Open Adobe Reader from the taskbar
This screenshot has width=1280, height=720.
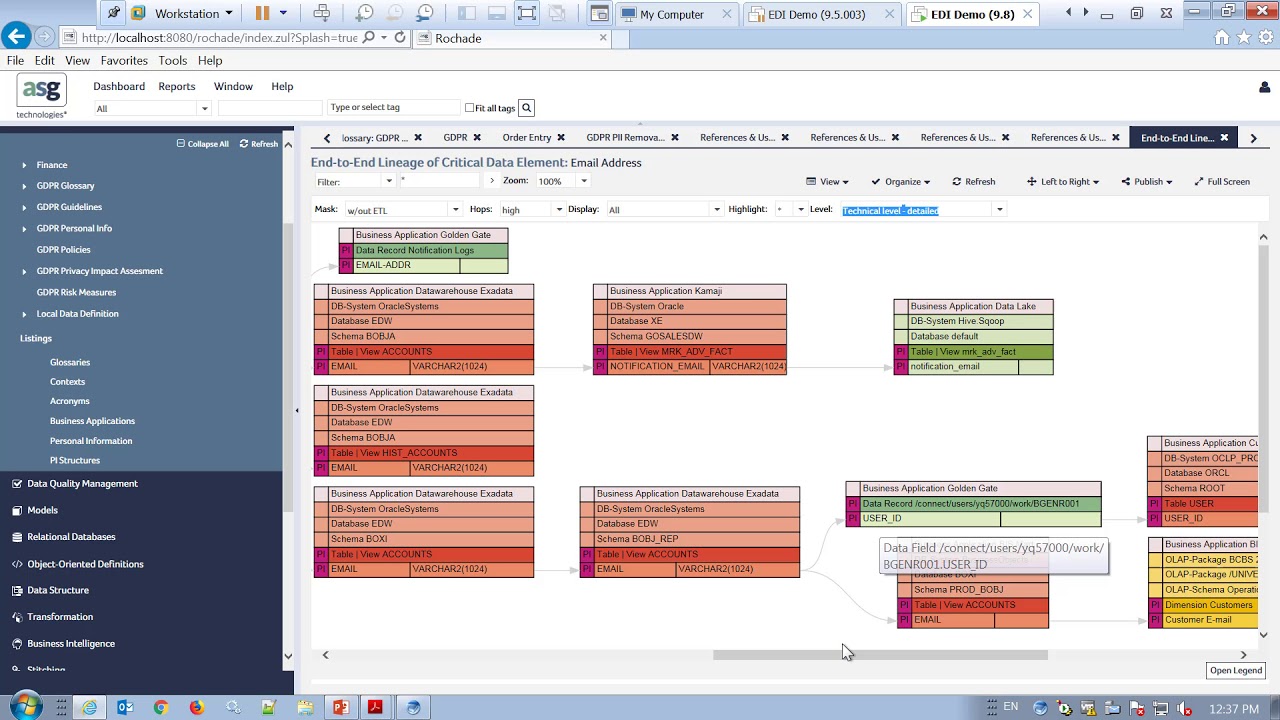(375, 707)
